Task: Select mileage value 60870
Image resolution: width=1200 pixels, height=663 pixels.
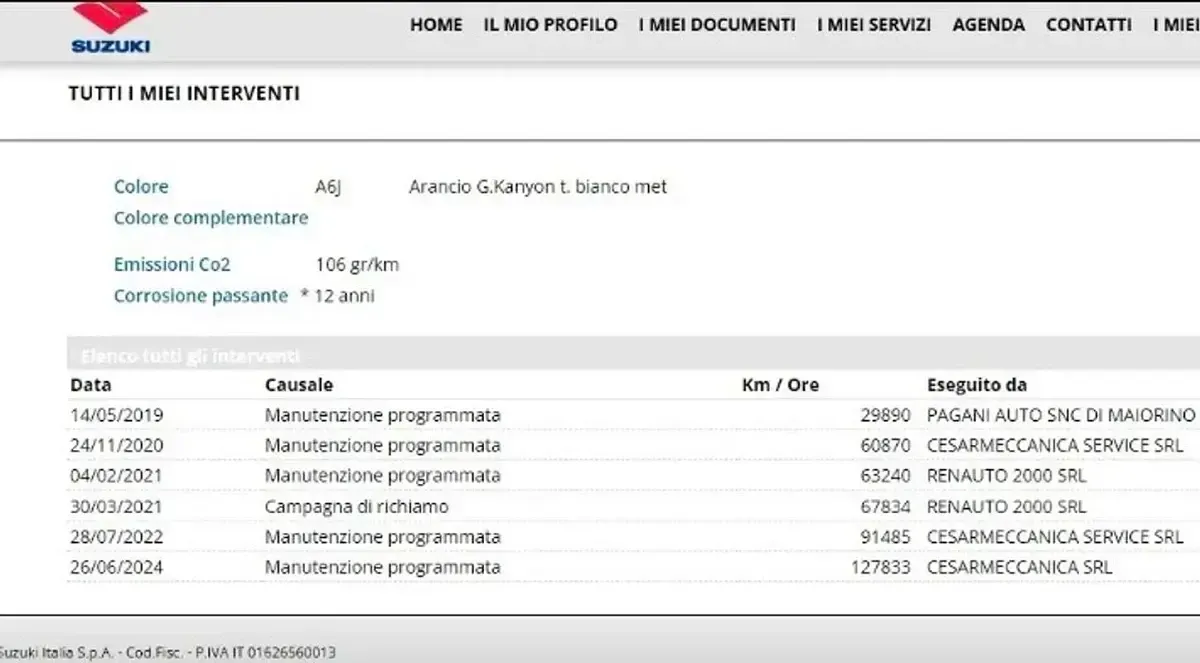Action: click(x=885, y=445)
